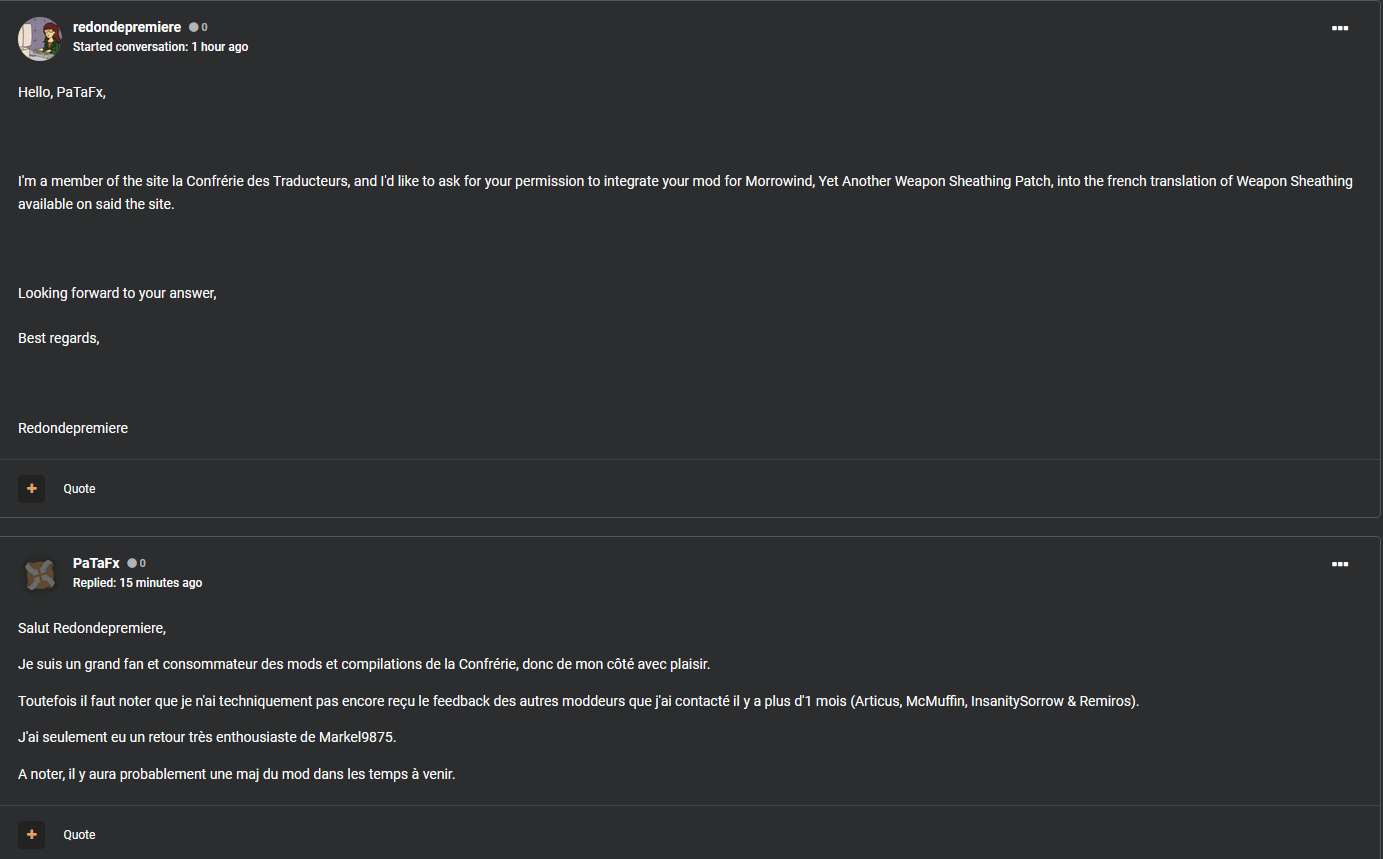This screenshot has height=859, width=1383.
Task: Click the reputation dot beside redondepremiere
Action: coord(194,28)
